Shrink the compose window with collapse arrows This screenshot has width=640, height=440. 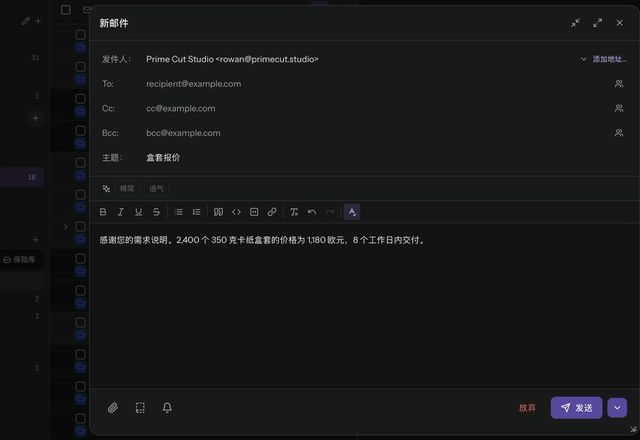pos(576,23)
